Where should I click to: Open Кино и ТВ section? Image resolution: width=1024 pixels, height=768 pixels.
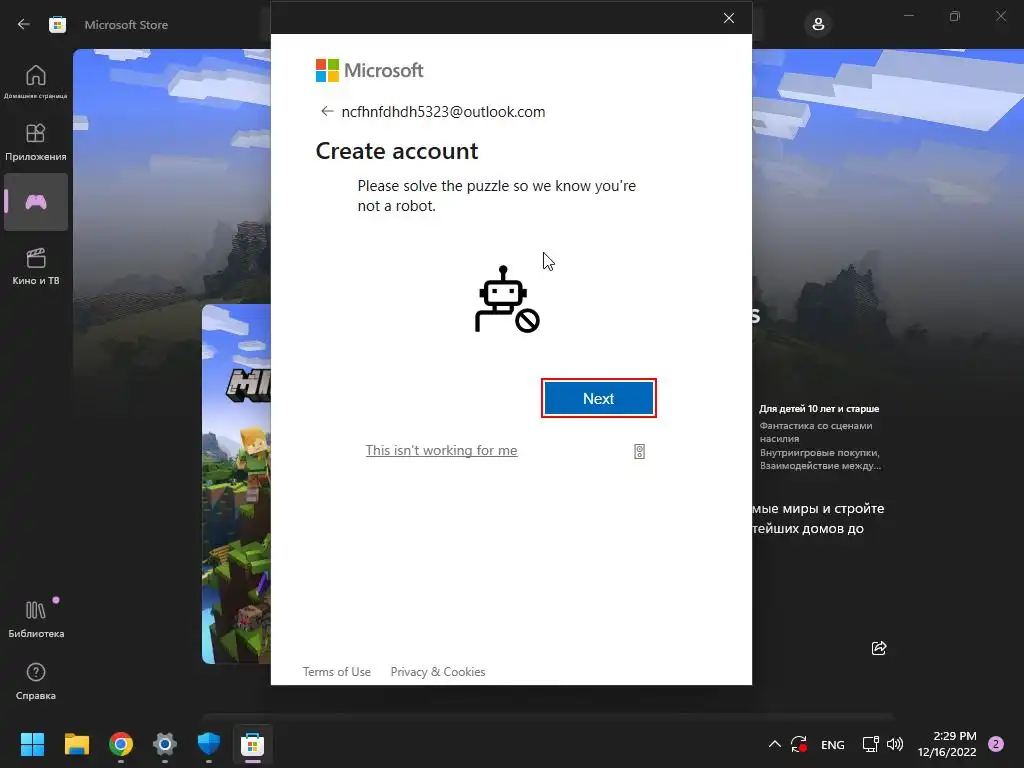(x=36, y=266)
